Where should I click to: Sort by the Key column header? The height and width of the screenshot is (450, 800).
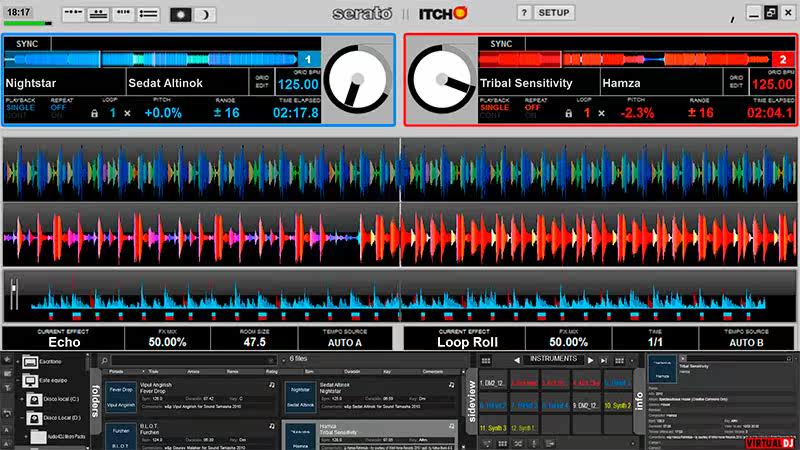[x=387, y=371]
